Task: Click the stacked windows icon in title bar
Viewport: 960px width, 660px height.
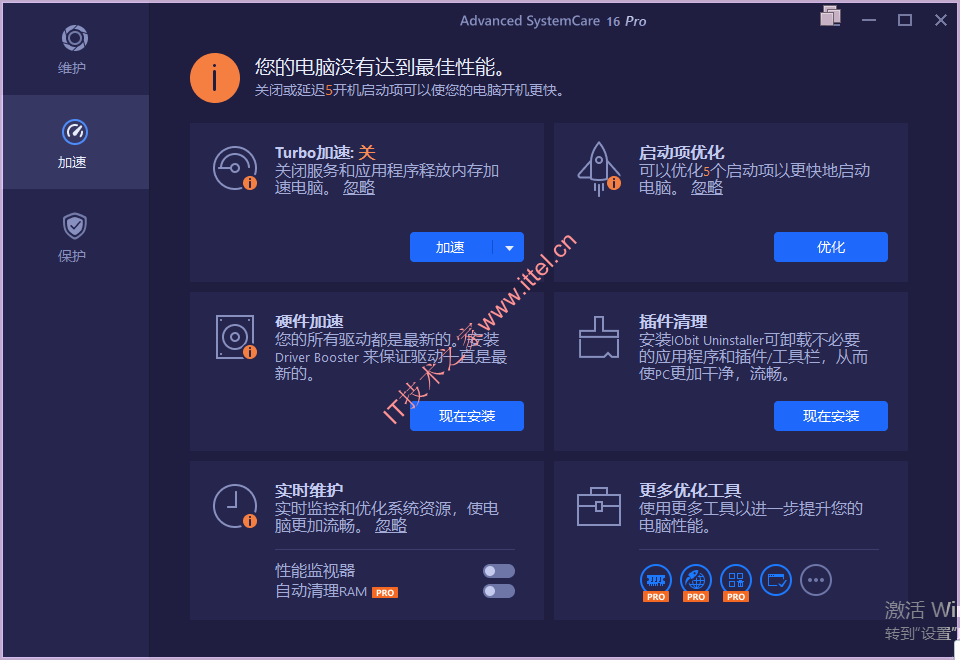Action: (830, 16)
